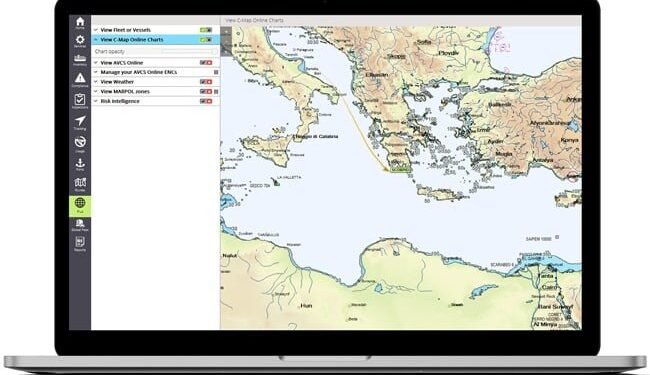
Task: Open the warning triangle Compliance icon
Action: [x=80, y=78]
